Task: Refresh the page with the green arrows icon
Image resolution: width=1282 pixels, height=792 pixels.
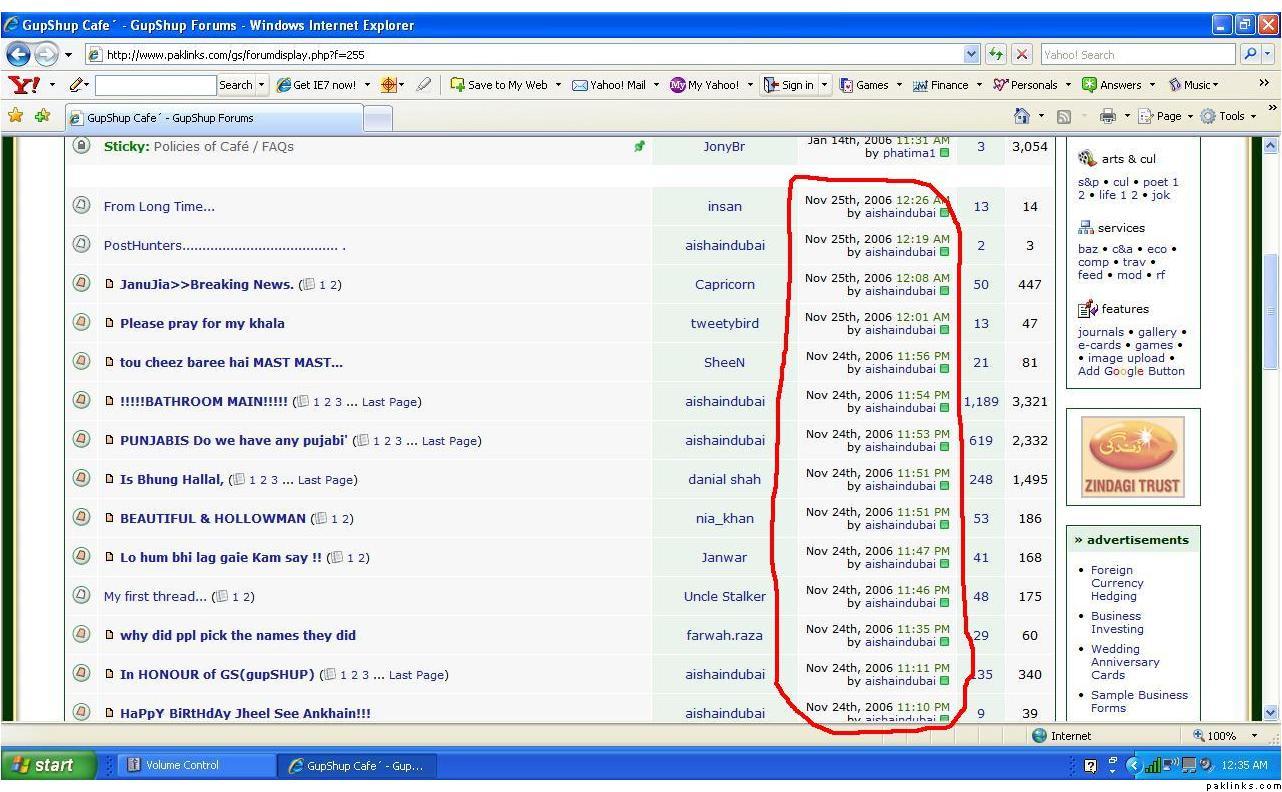Action: pyautogui.click(x=997, y=54)
